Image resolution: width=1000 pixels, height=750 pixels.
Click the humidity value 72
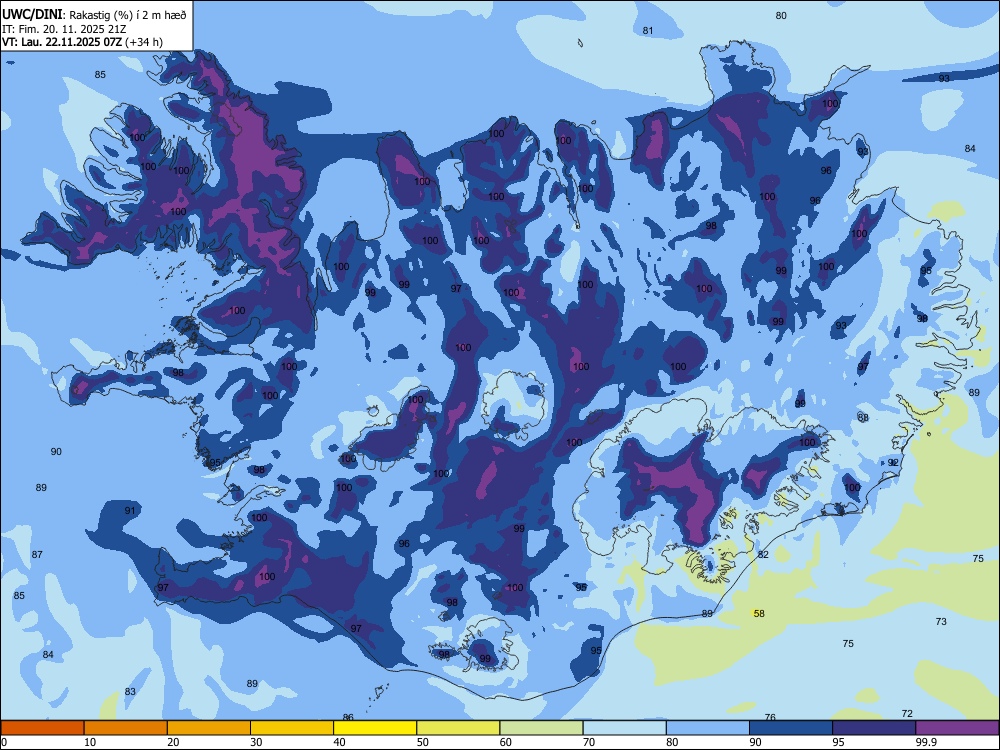[907, 713]
